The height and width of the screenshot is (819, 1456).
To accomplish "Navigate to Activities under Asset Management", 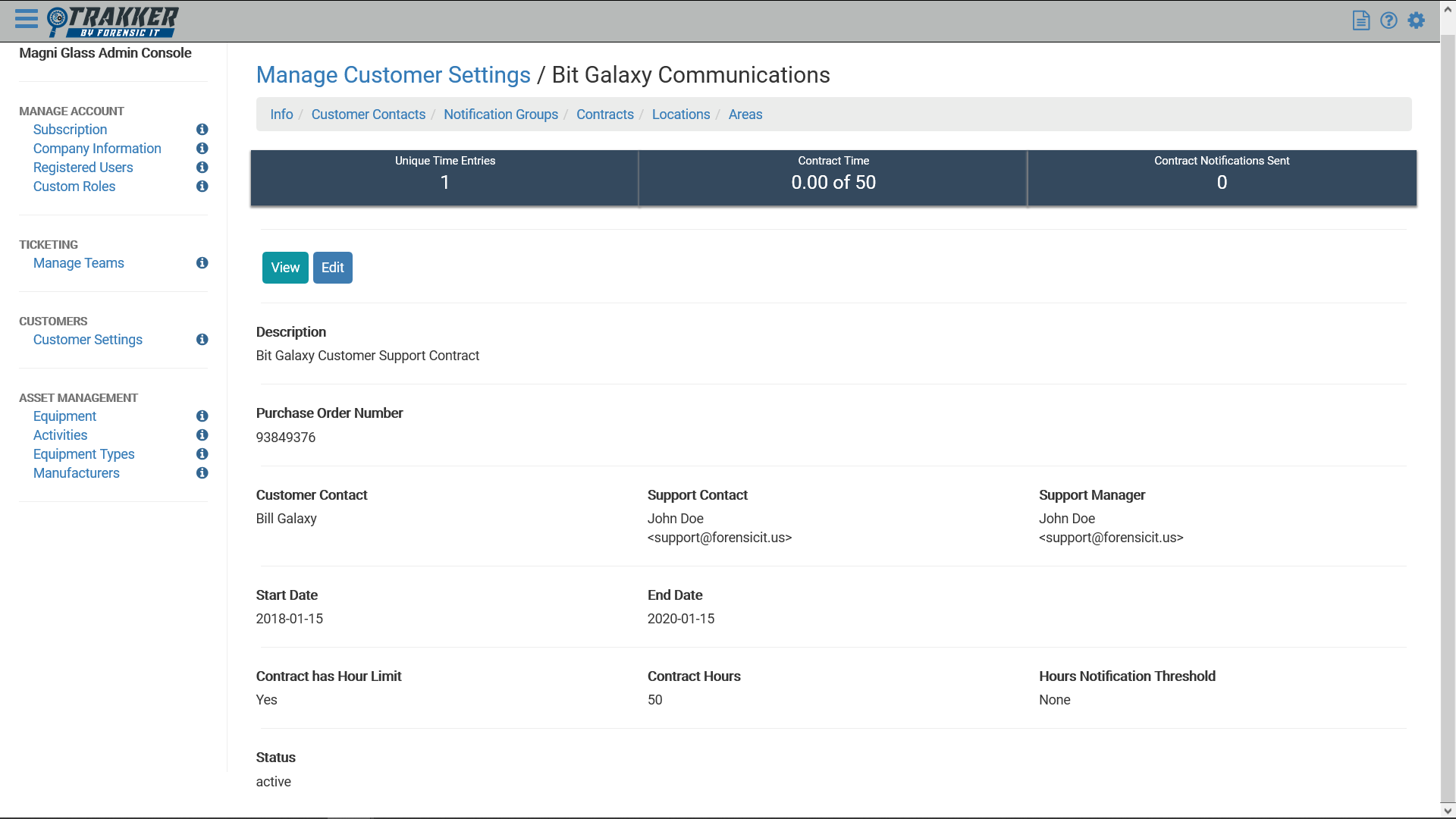I will click(x=60, y=435).
